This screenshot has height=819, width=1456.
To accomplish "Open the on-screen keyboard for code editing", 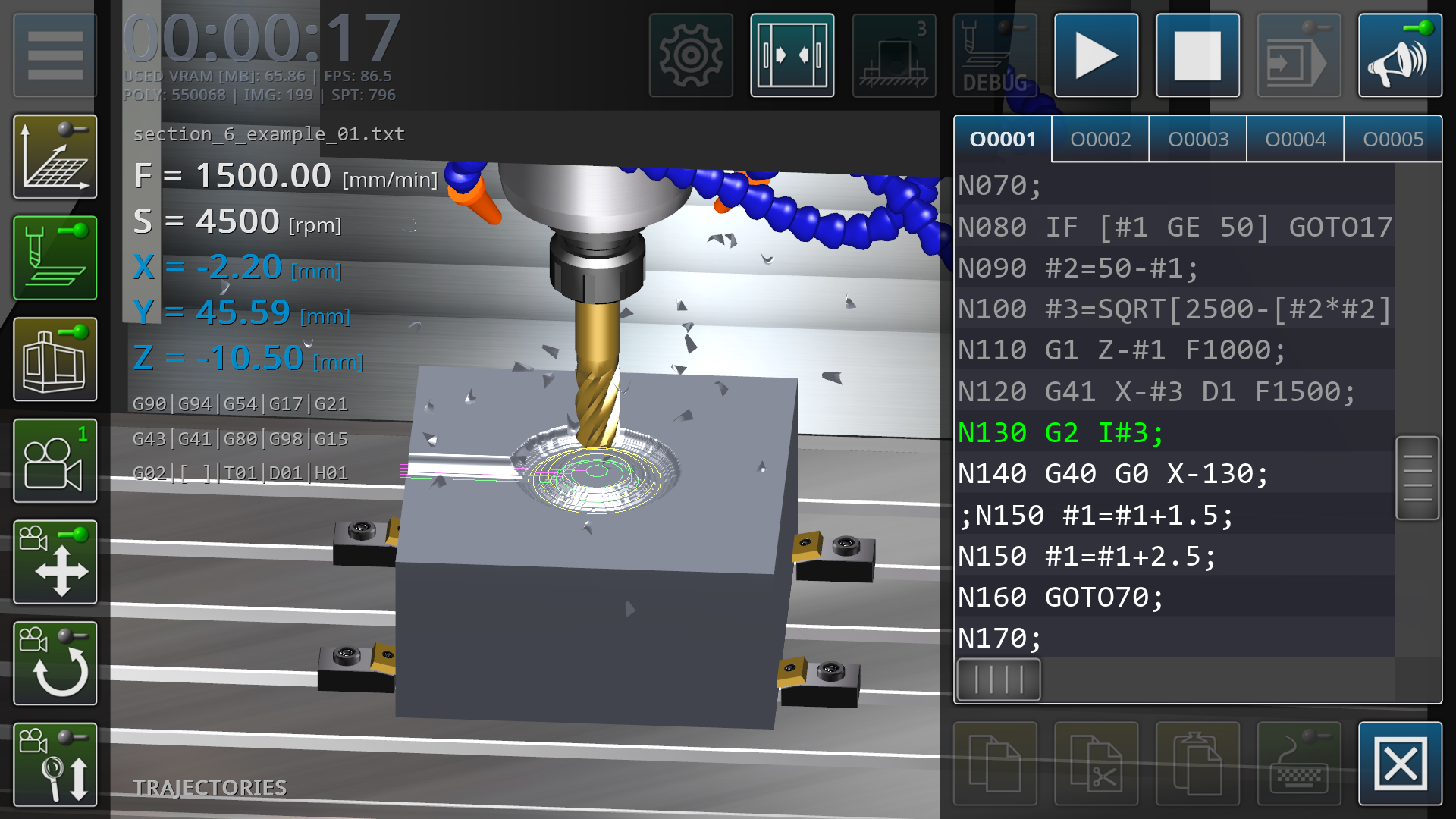I will point(1299,764).
